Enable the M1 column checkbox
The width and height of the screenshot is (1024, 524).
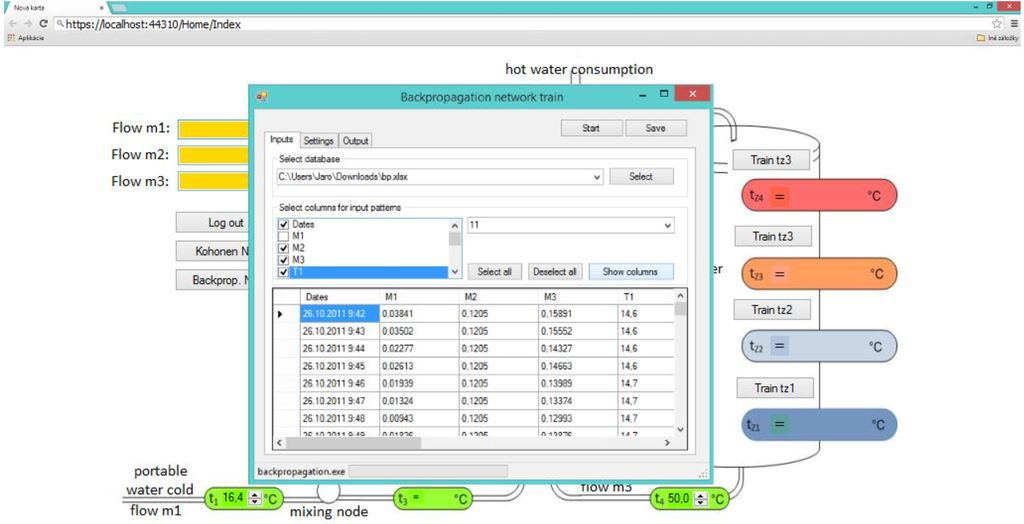(x=283, y=236)
